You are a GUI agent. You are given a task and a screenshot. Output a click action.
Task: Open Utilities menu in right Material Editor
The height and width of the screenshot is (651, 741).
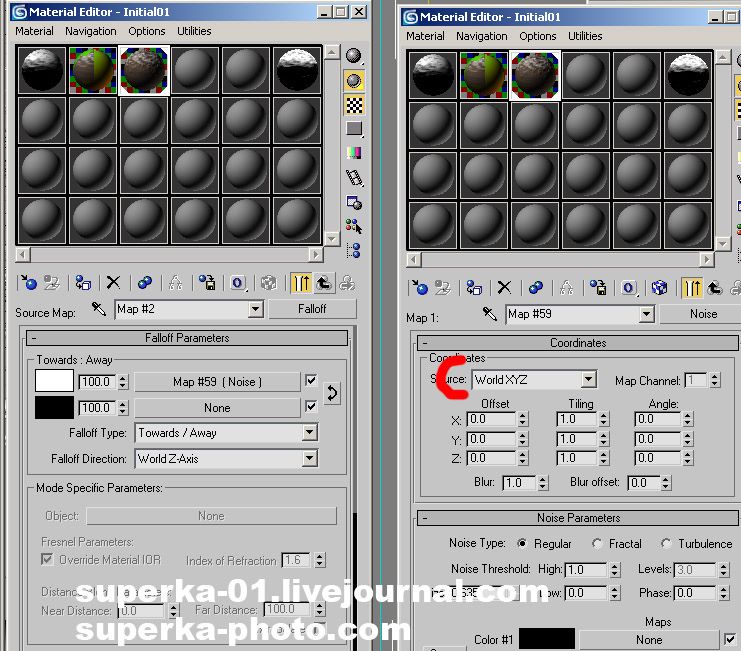[x=585, y=36]
